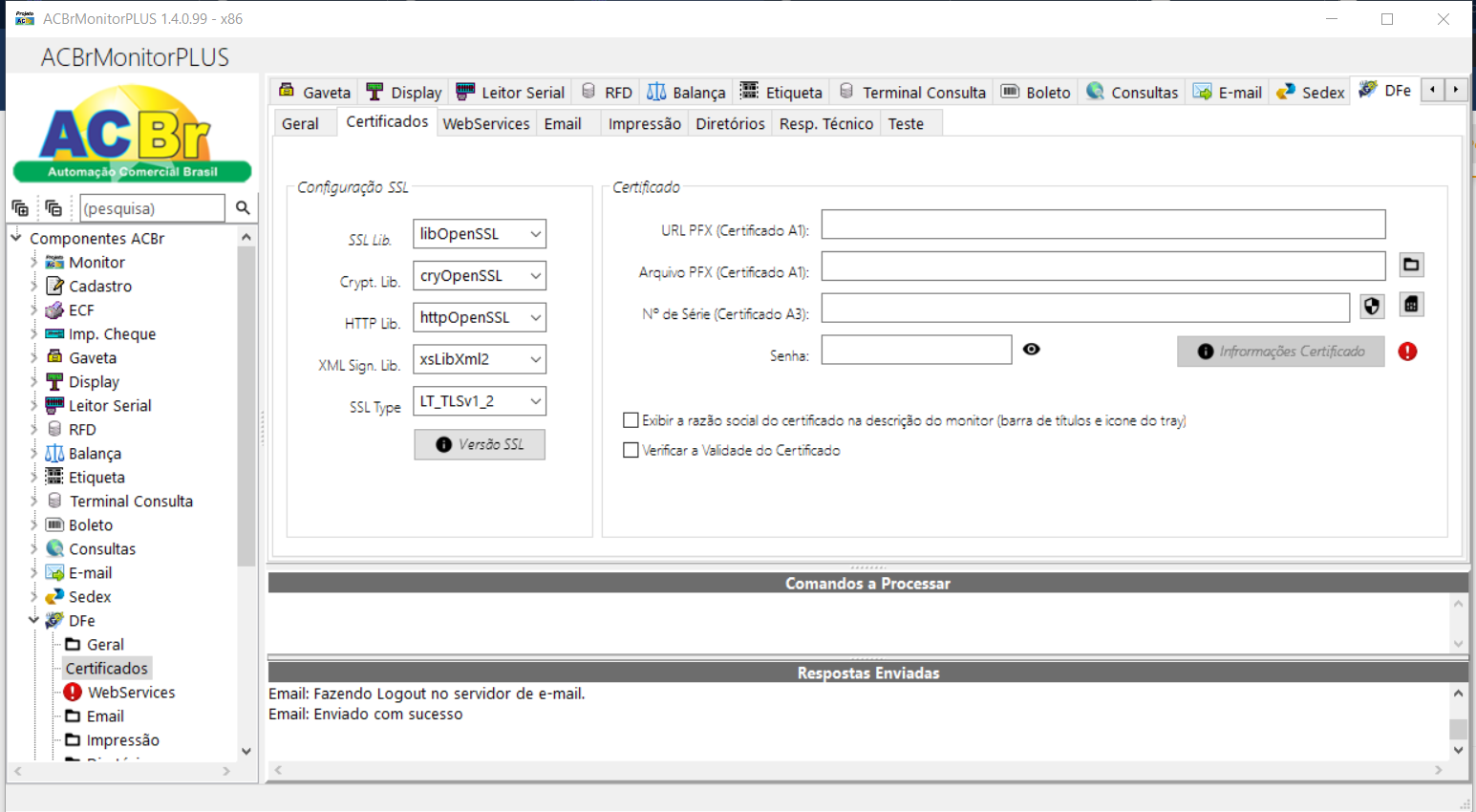This screenshot has width=1476, height=812.
Task: Click the Arquivo PFX input field
Action: [x=1103, y=266]
